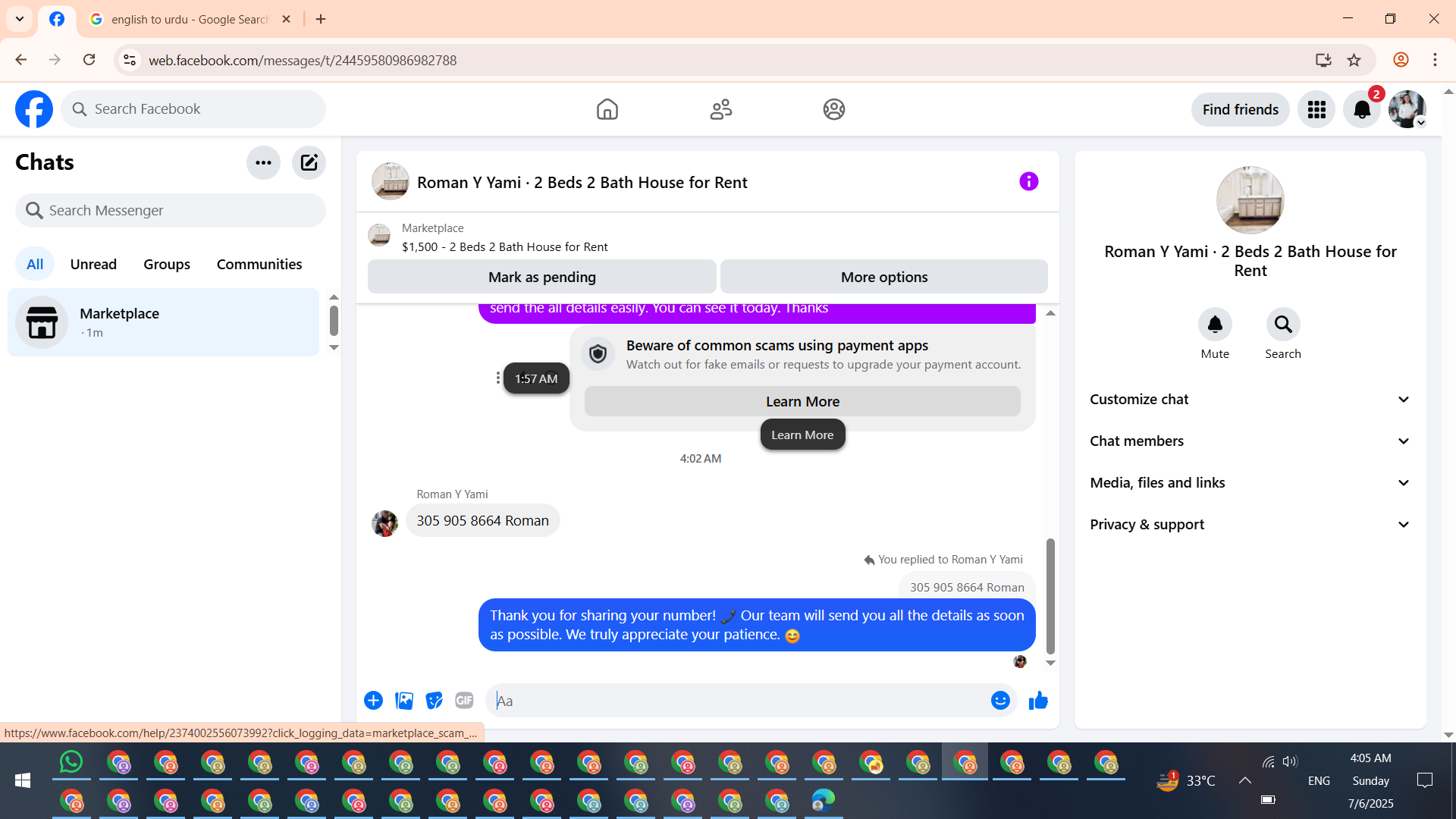Expand Media, files and links section
The width and height of the screenshot is (1456, 819).
(1250, 483)
